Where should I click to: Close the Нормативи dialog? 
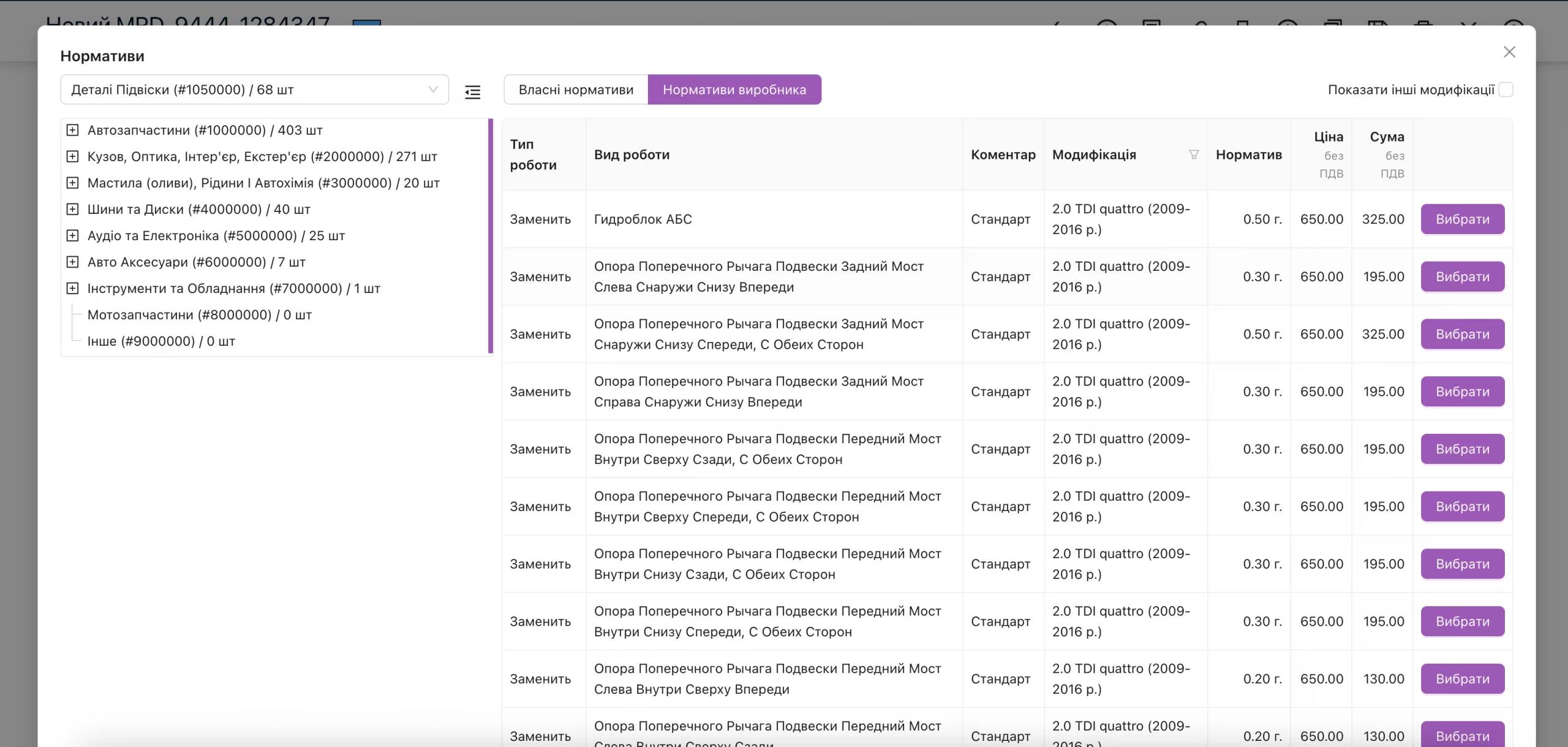click(1509, 52)
